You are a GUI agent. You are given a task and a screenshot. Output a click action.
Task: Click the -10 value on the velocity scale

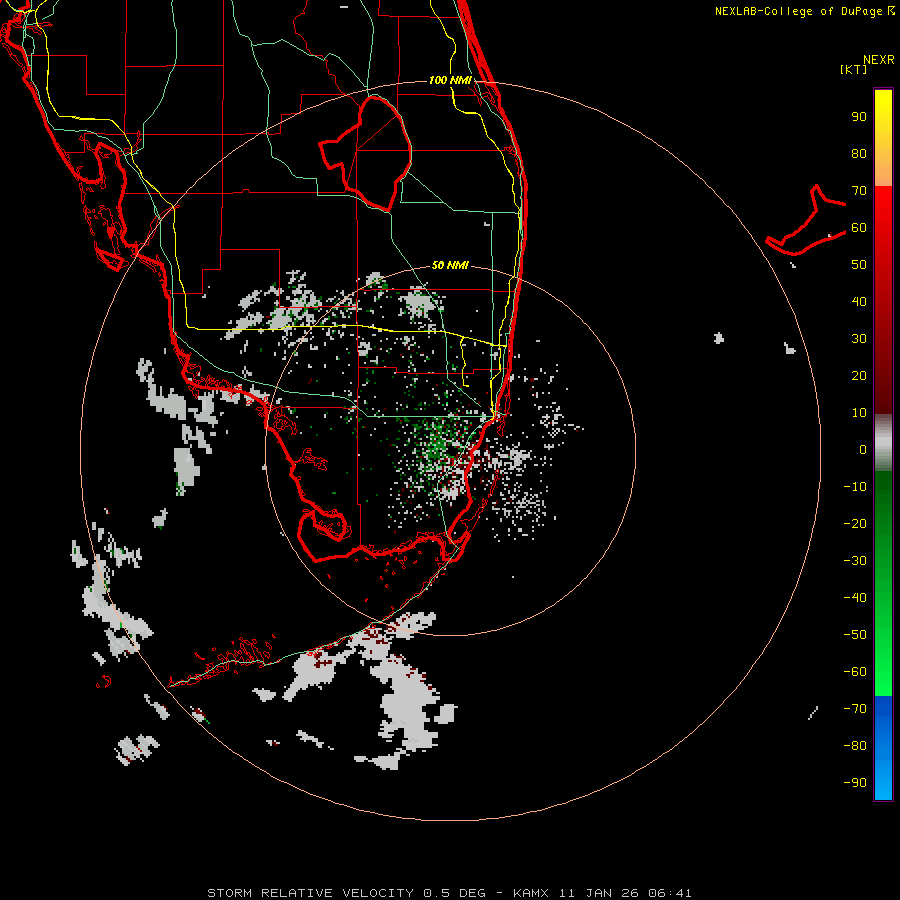(855, 487)
